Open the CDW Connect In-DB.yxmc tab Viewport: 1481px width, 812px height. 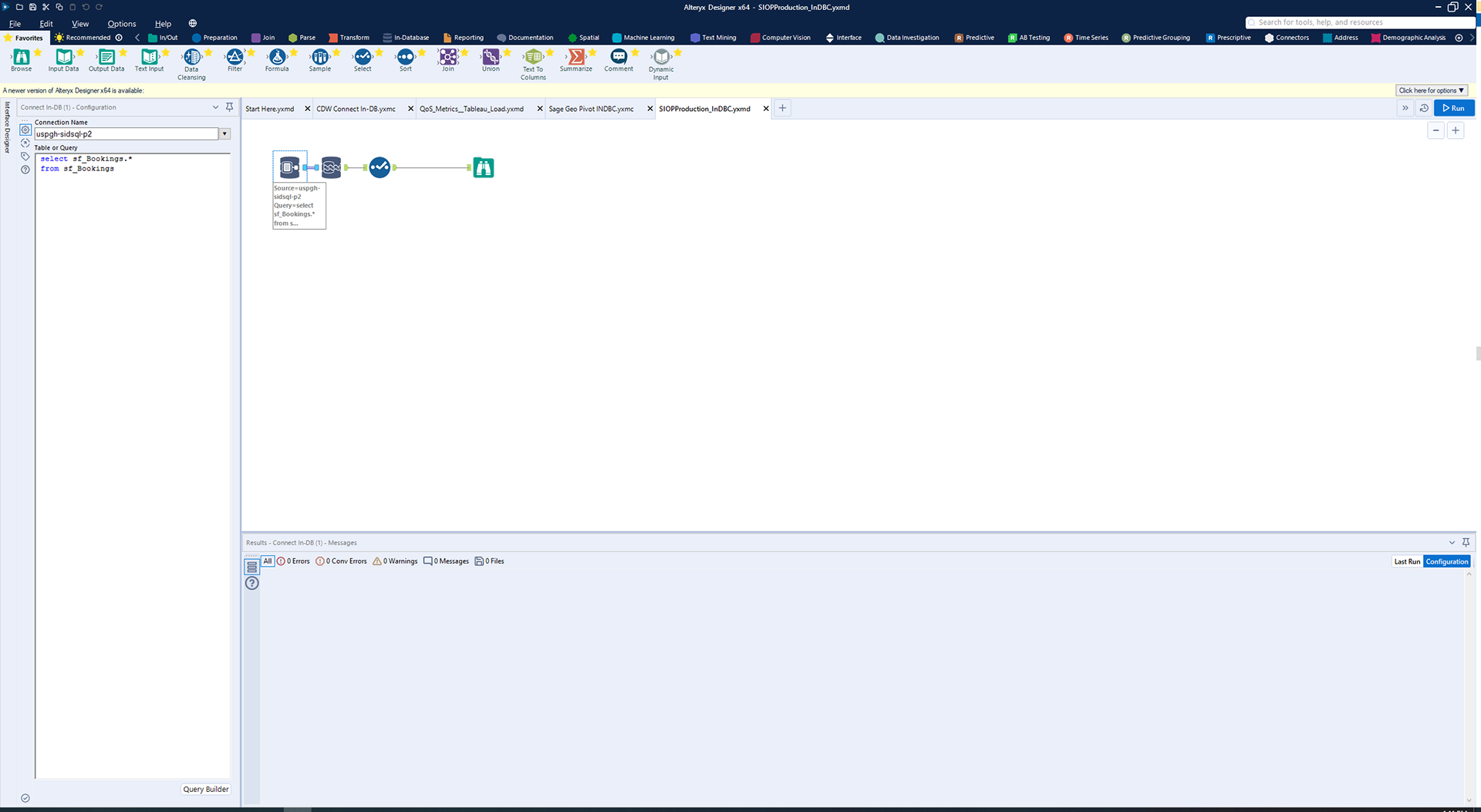[356, 109]
